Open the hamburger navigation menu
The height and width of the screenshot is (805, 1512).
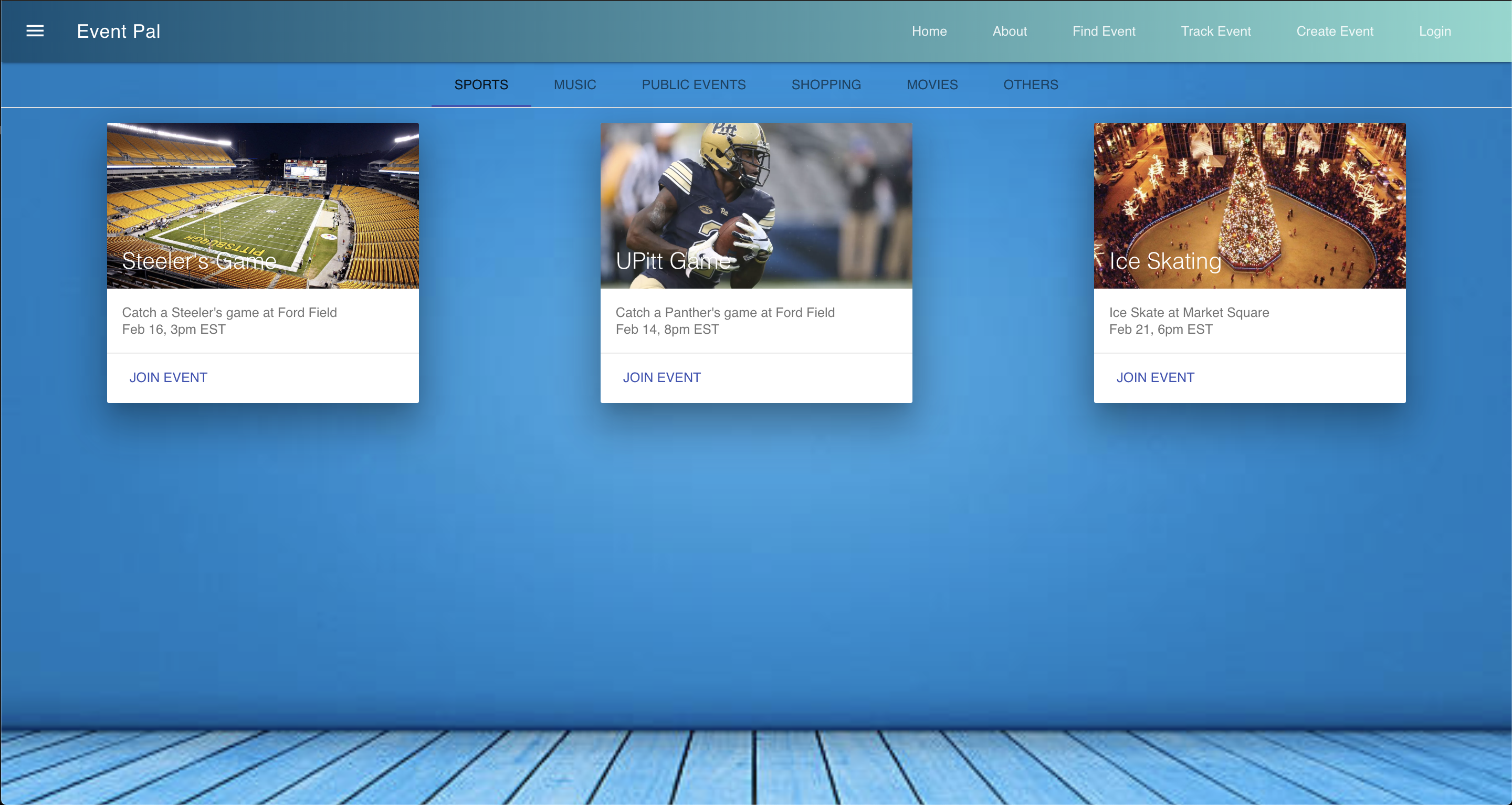(35, 31)
